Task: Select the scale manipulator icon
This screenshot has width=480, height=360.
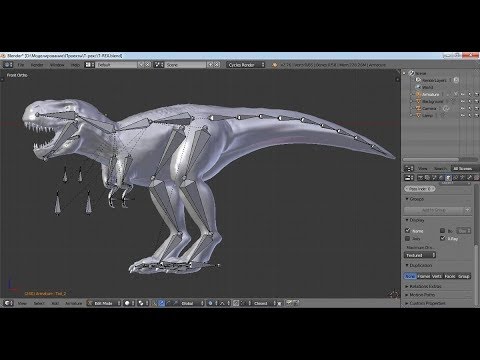Action: [175, 303]
